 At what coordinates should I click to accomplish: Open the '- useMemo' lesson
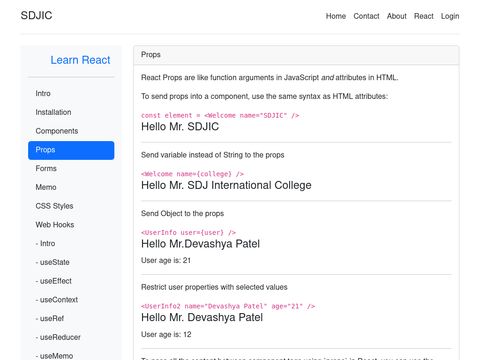click(x=71, y=355)
